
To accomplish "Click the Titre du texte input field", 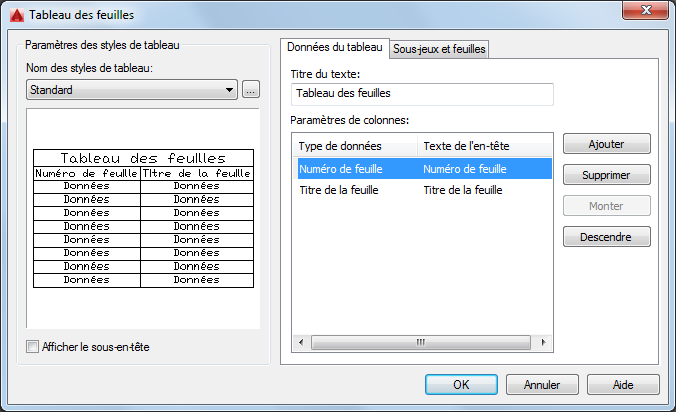I will click(422, 94).
